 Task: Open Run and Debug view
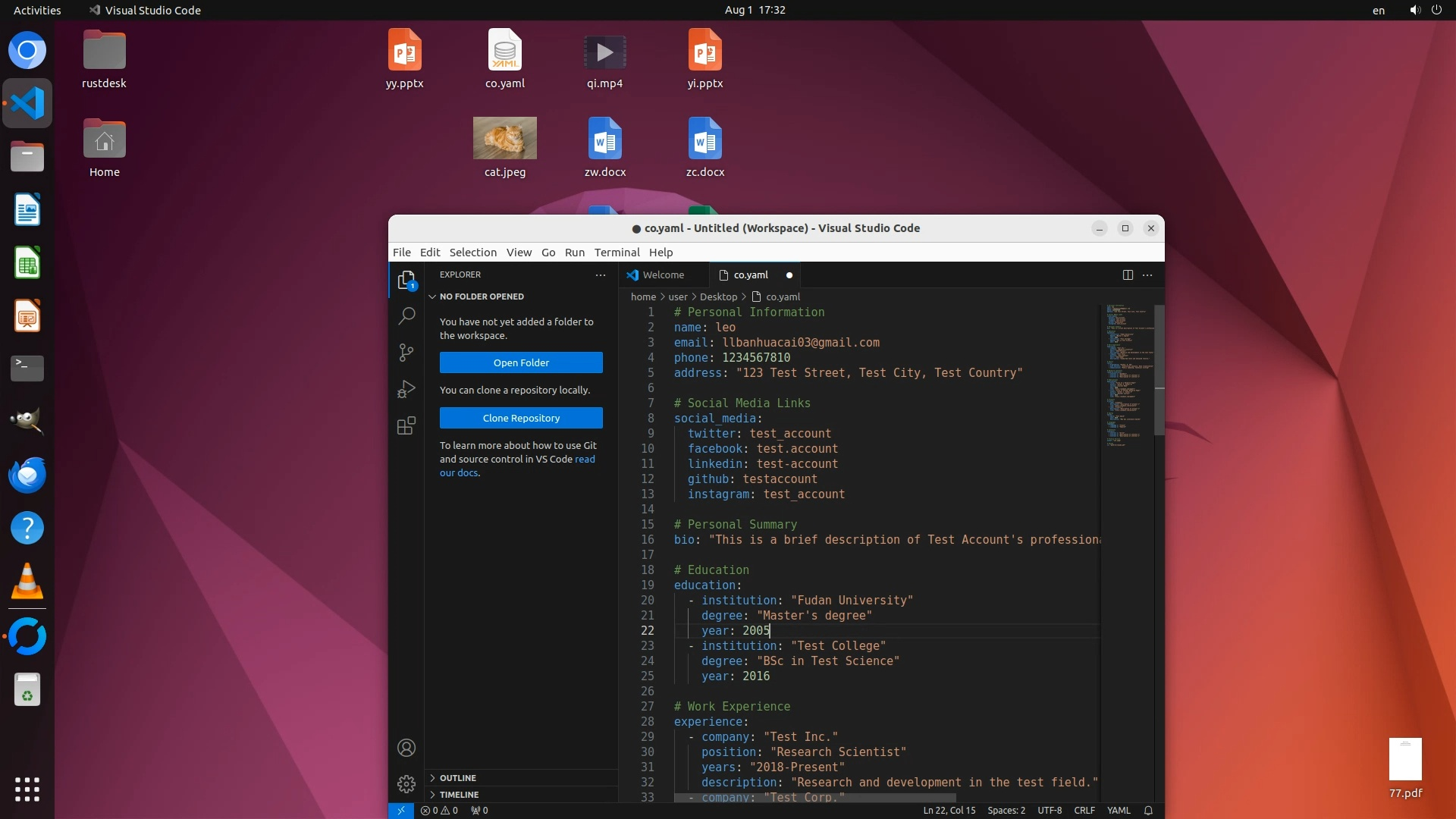[x=406, y=389]
